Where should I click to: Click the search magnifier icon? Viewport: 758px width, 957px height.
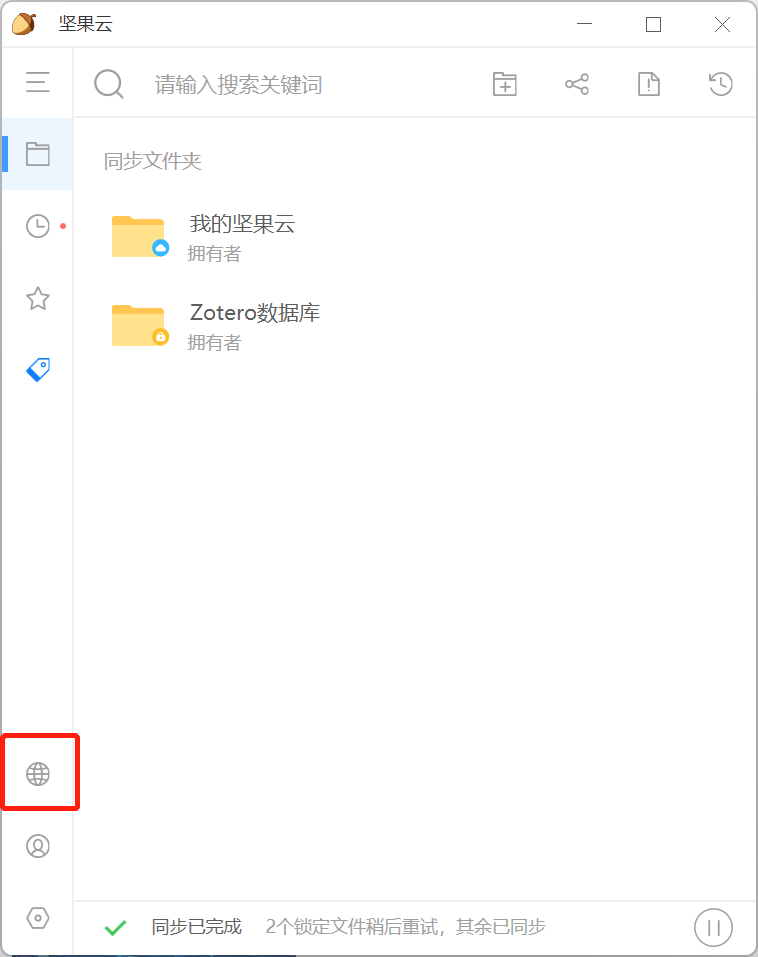pyautogui.click(x=109, y=84)
